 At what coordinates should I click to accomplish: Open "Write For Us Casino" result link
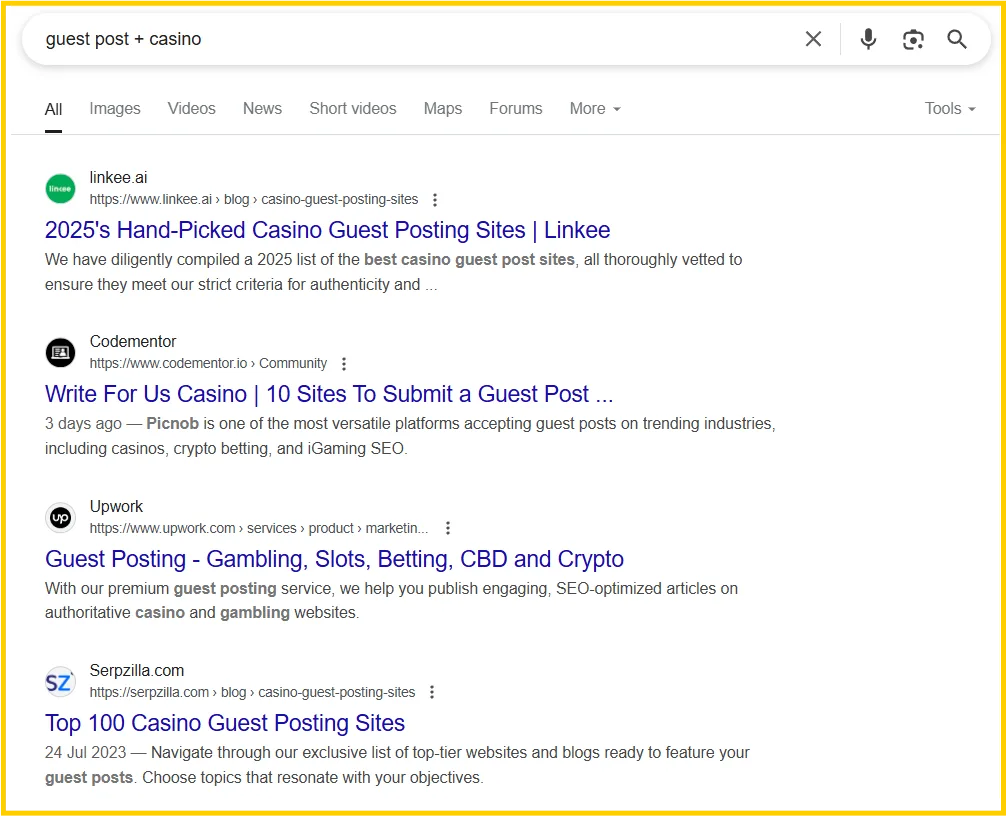point(329,394)
